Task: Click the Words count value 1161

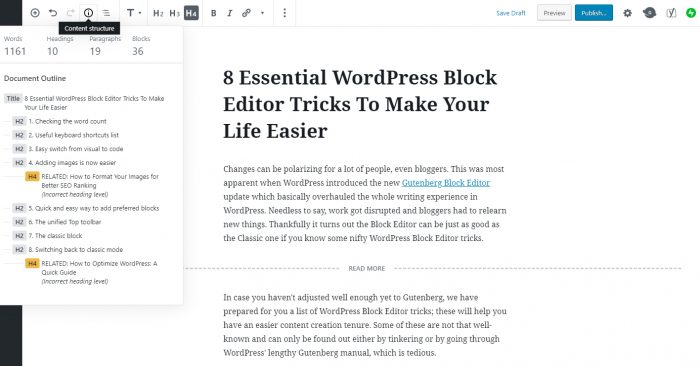Action: click(15, 52)
